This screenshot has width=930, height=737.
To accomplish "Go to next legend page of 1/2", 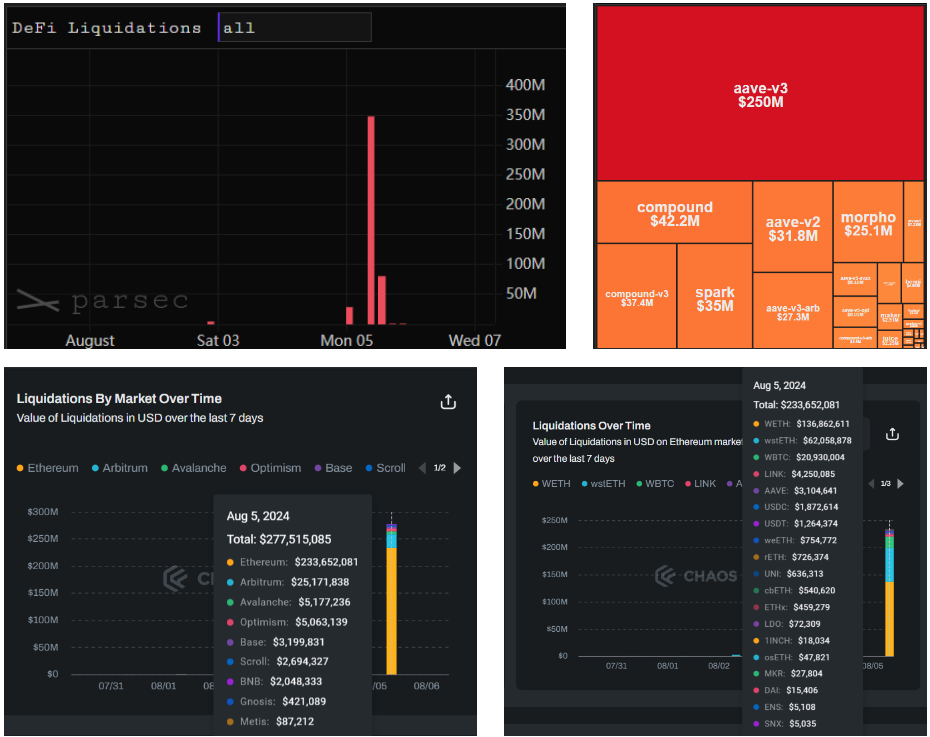I will [458, 468].
